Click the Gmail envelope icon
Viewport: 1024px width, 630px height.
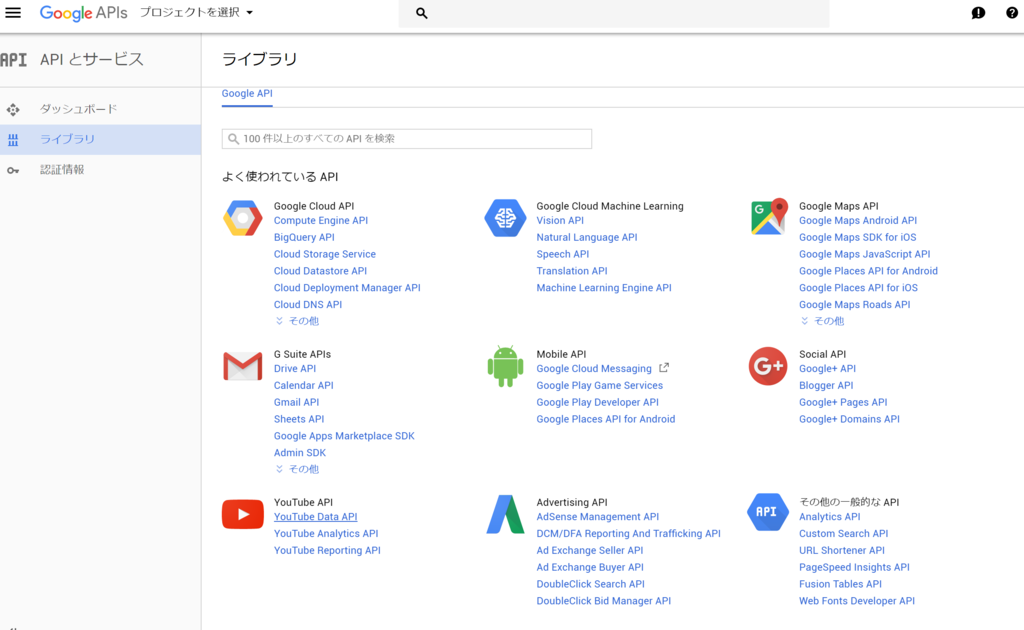tap(243, 366)
